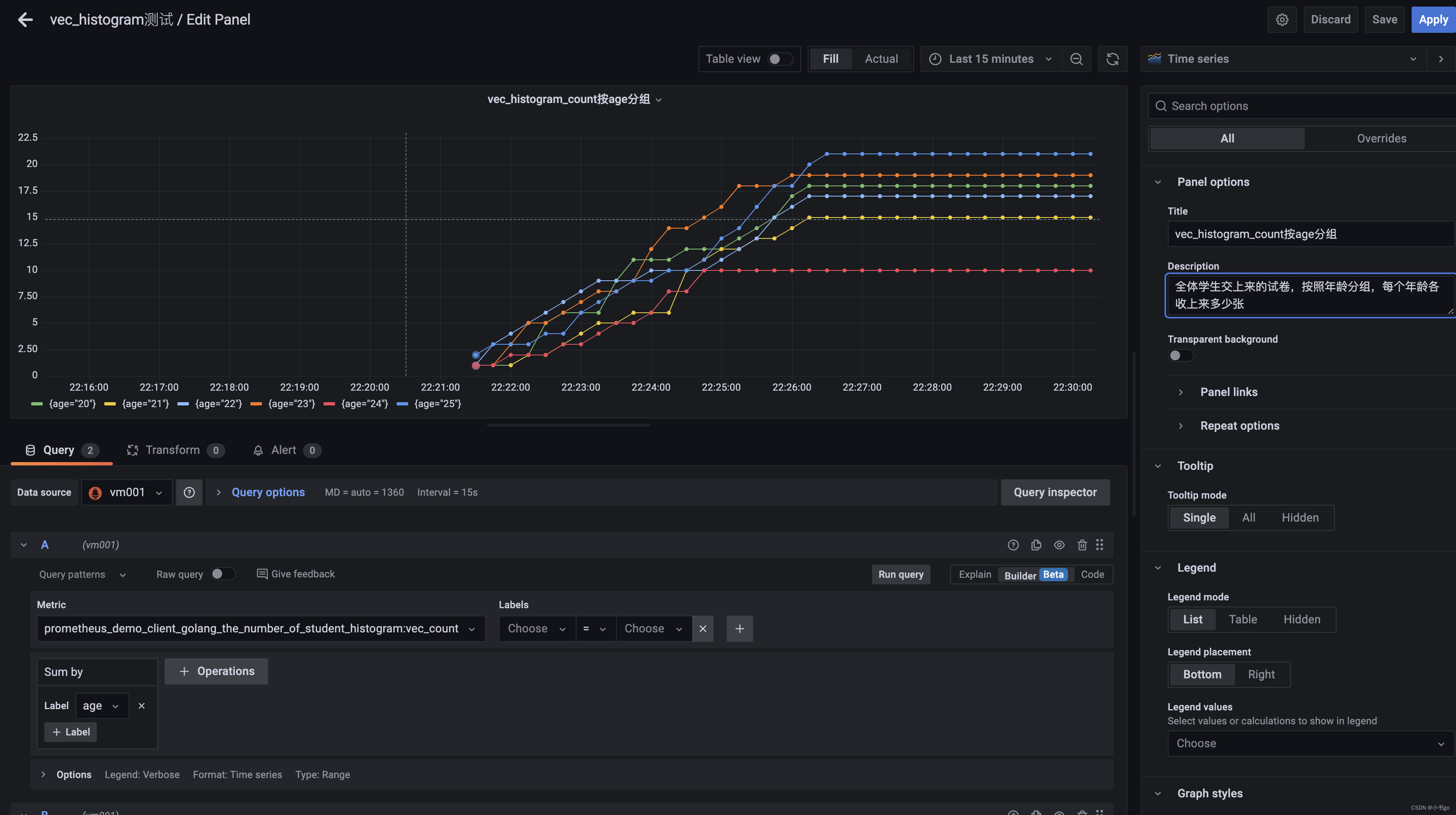Open dashboard settings gear icon
Image resolution: width=1456 pixels, height=815 pixels.
click(x=1281, y=20)
